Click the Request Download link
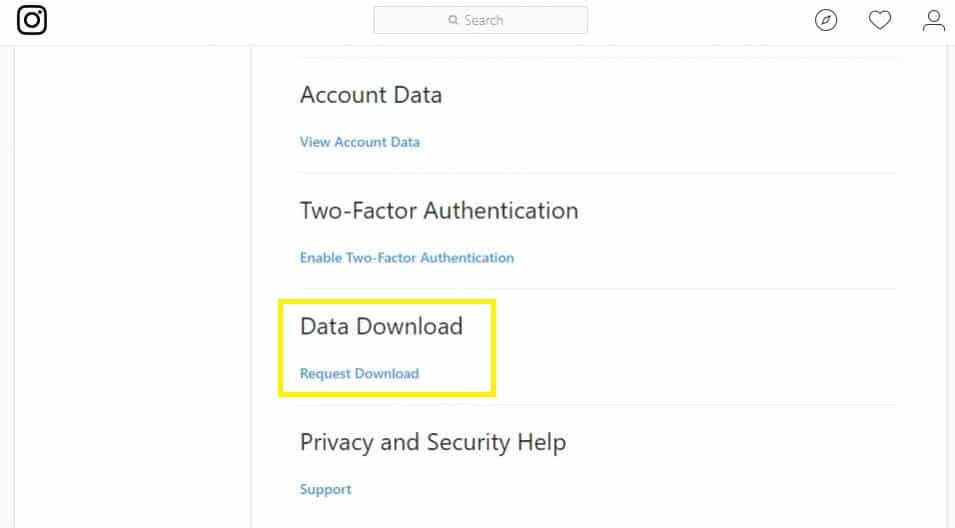This screenshot has height=528, width=955. point(359,373)
